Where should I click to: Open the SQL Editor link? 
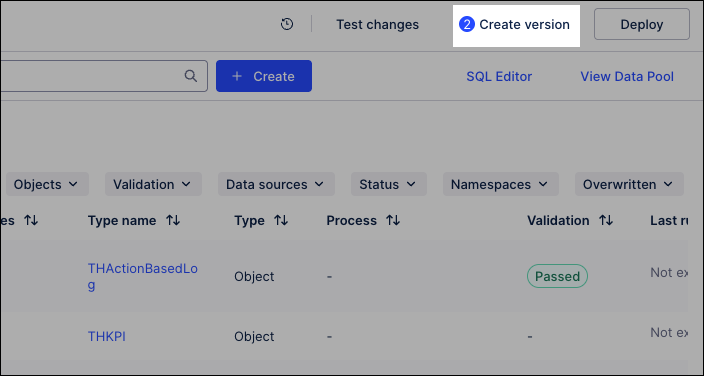[x=499, y=76]
